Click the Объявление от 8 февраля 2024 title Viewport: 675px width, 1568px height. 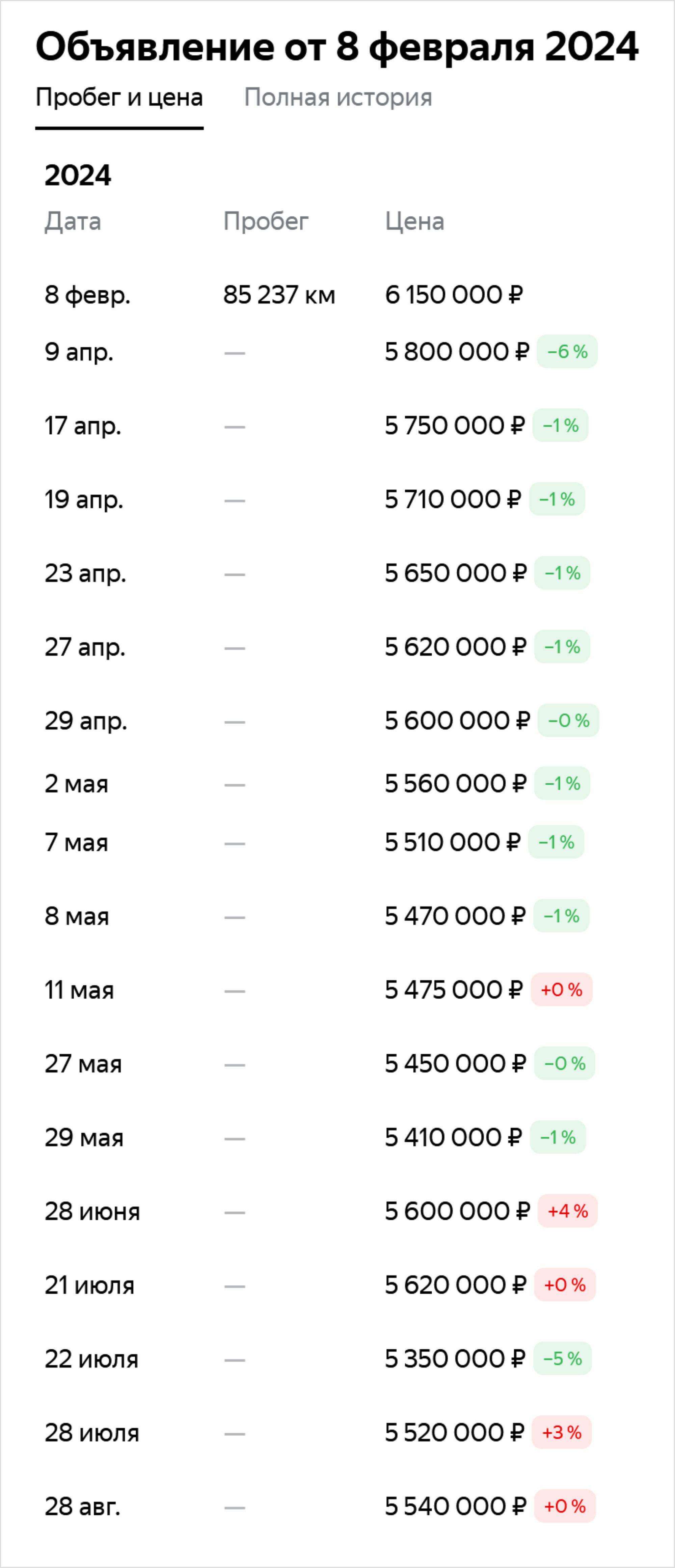tap(337, 47)
